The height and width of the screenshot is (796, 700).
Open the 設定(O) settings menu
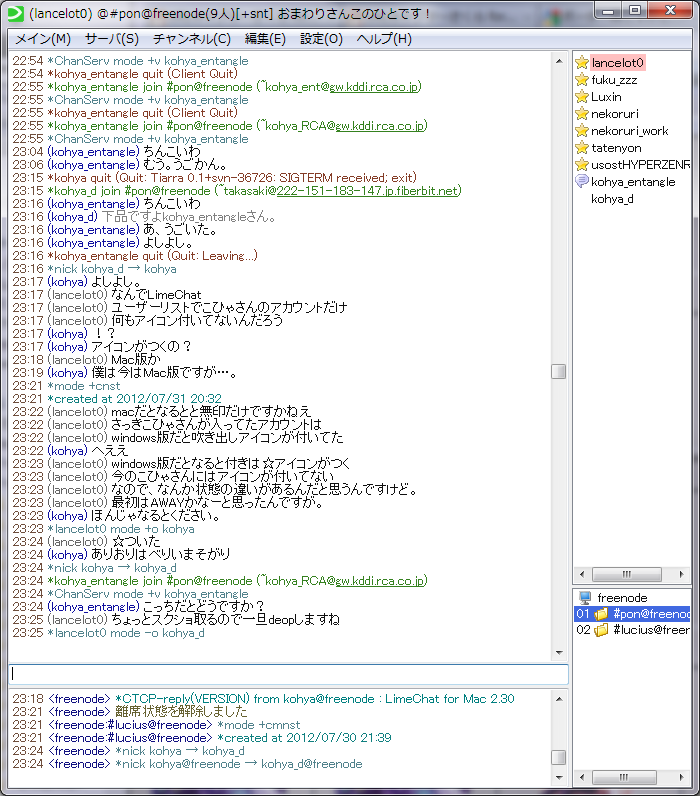[321, 39]
